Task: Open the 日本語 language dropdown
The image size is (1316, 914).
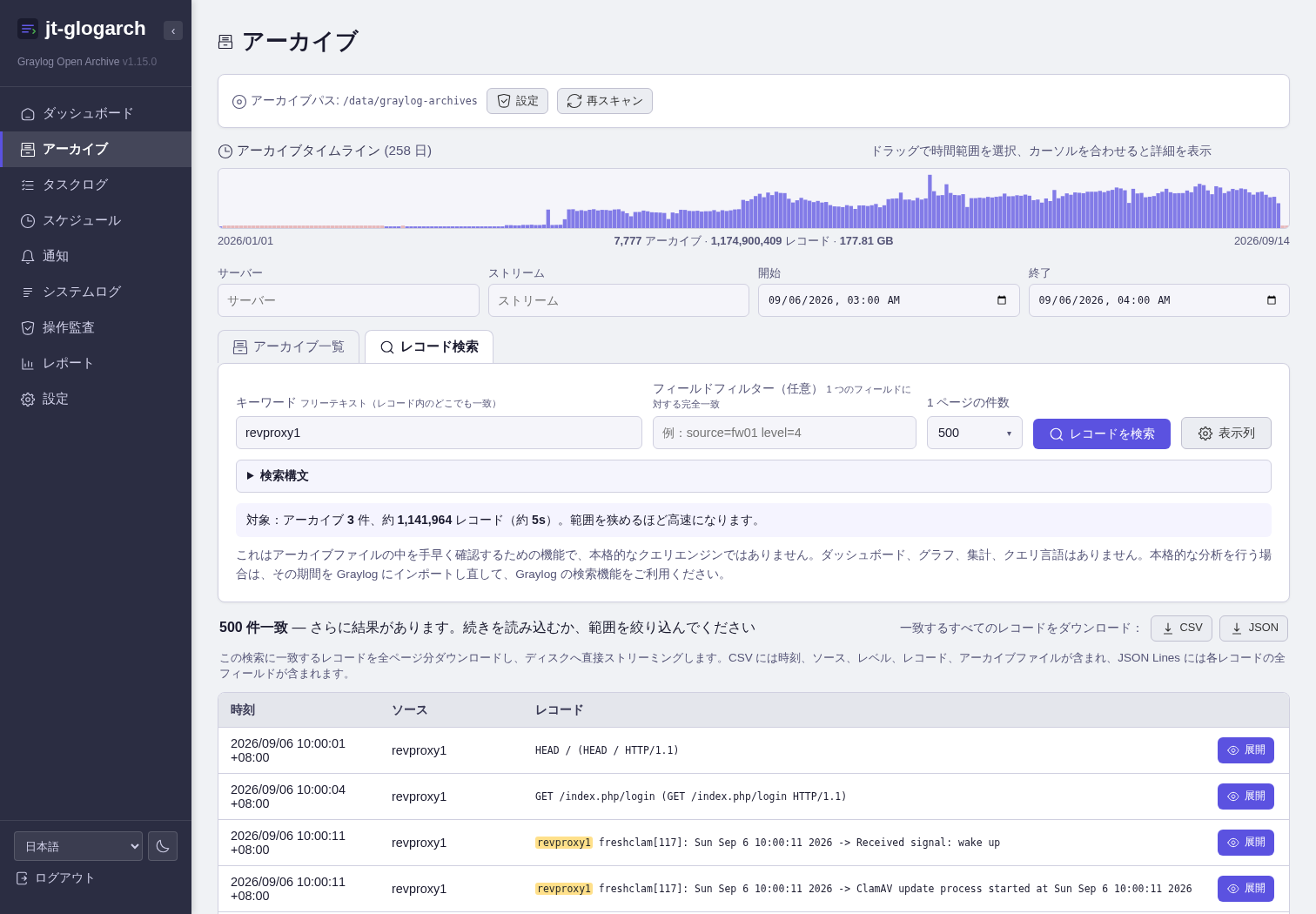Action: click(x=78, y=846)
